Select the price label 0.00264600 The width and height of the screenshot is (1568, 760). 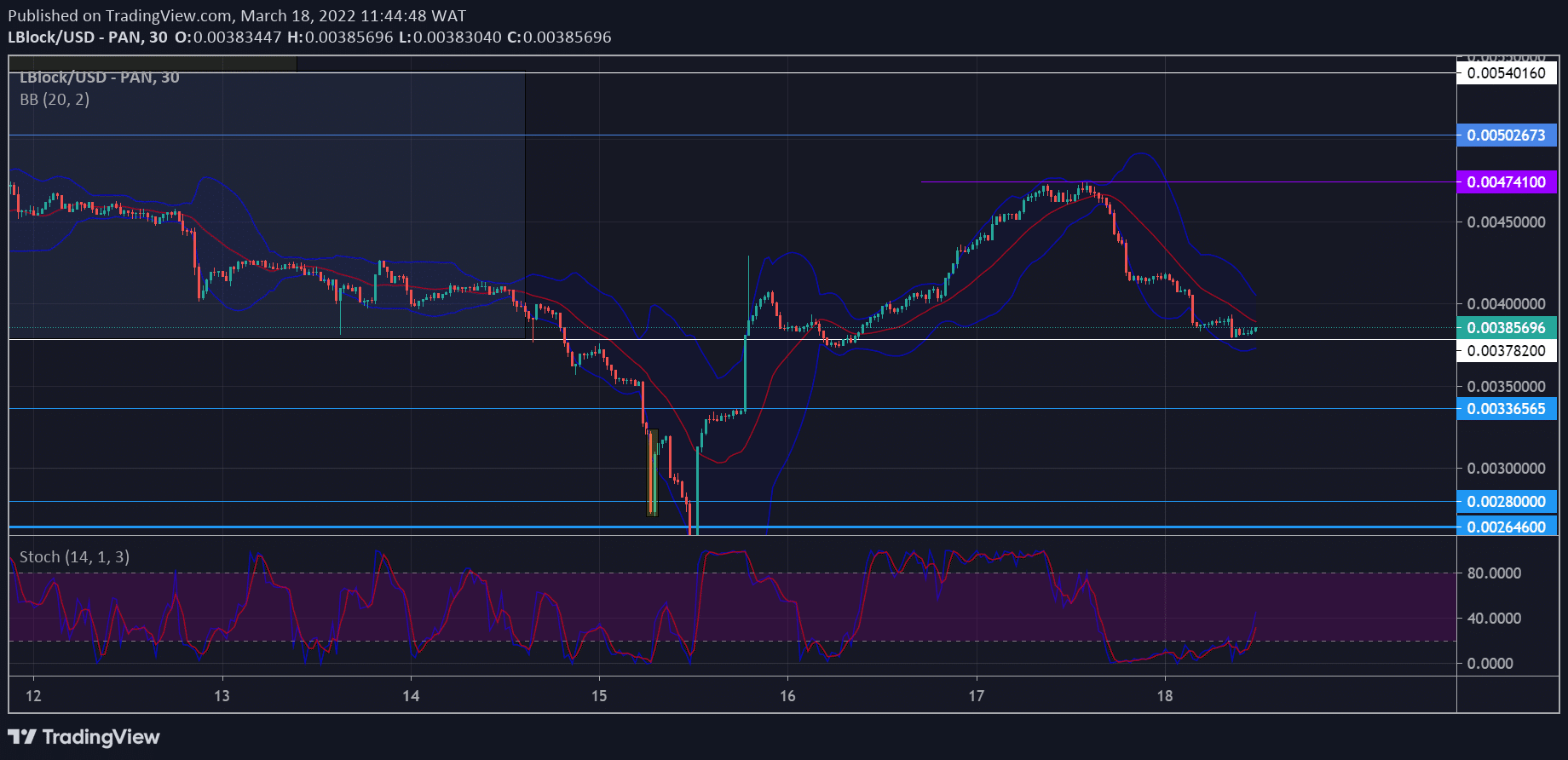1507,527
